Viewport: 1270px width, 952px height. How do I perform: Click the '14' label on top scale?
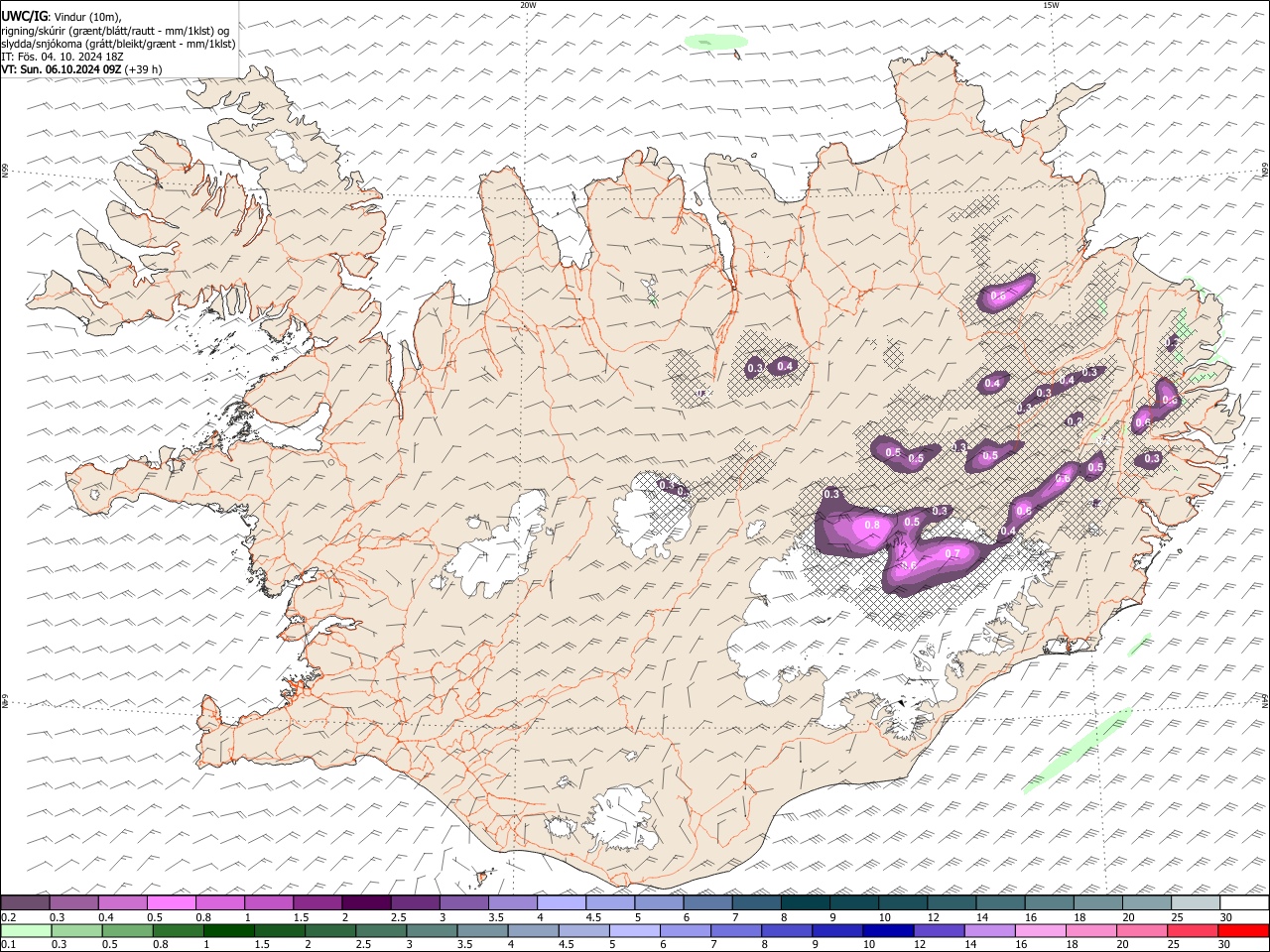pyautogui.click(x=982, y=917)
